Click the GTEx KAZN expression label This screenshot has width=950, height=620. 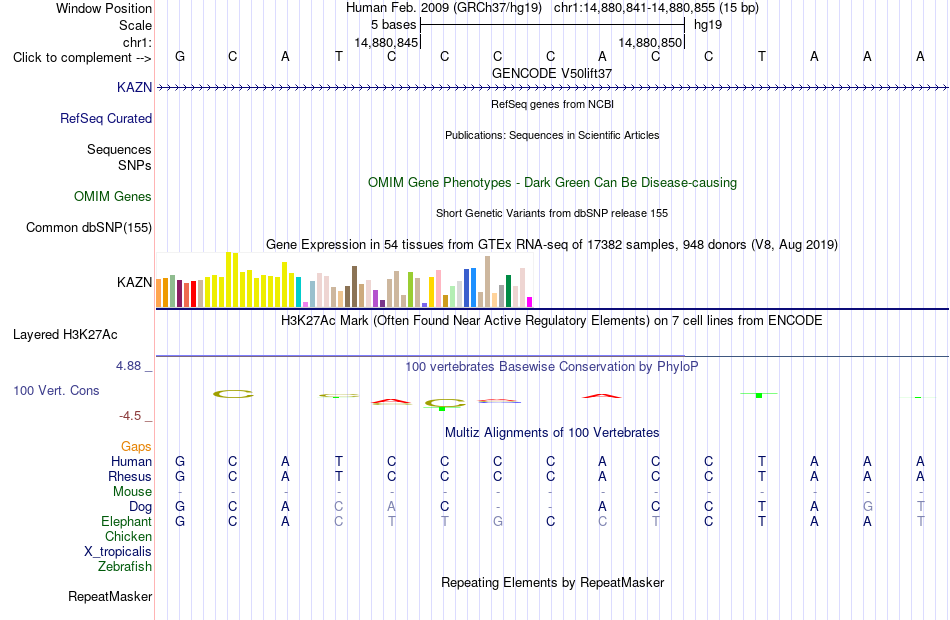[135, 282]
